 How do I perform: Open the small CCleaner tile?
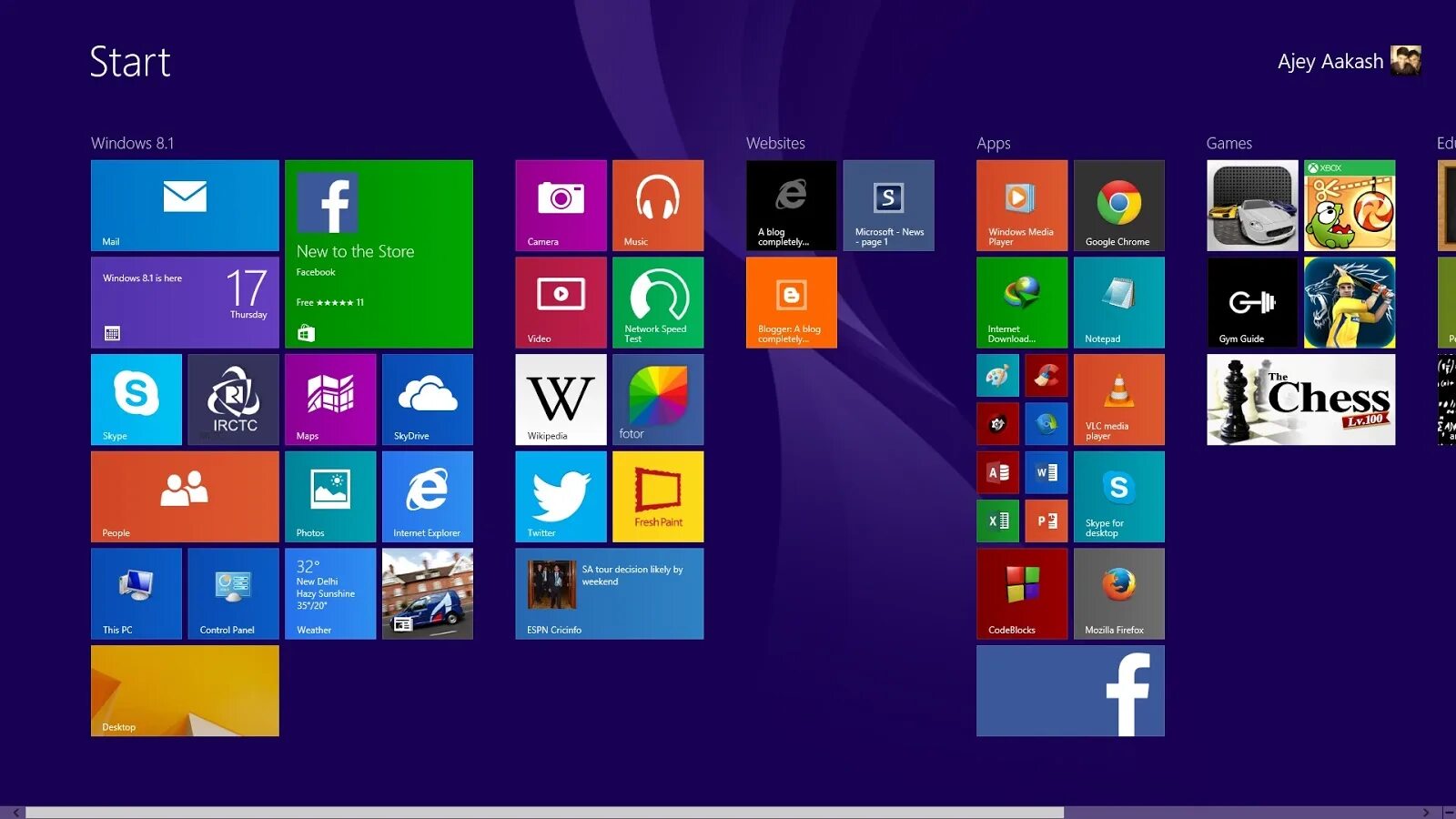(1046, 375)
